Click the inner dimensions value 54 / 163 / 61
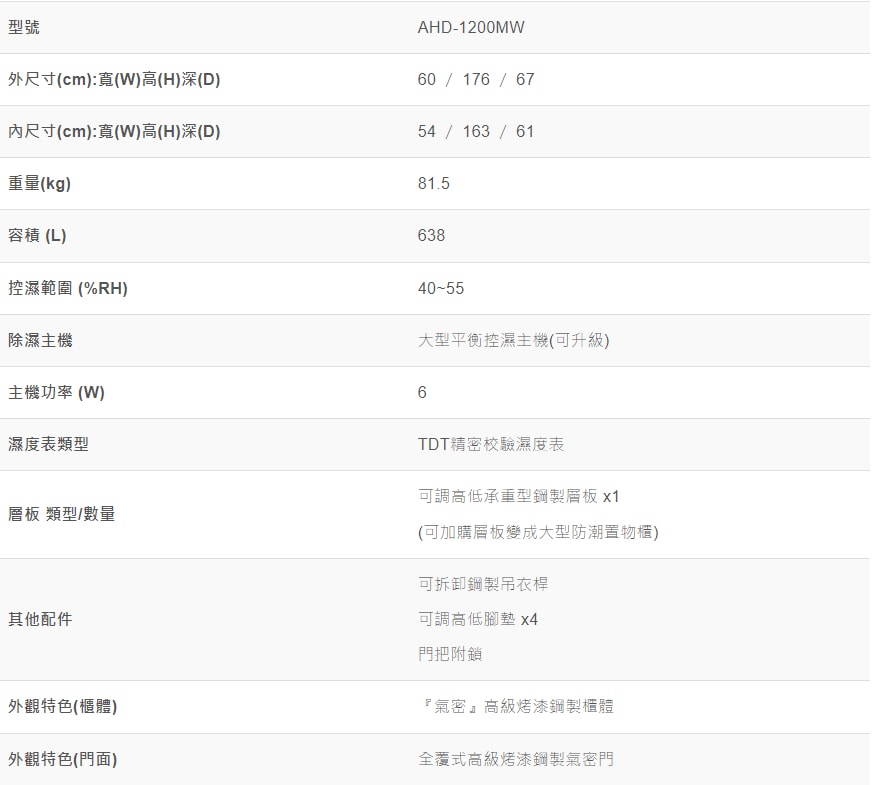The image size is (872, 785). pos(476,131)
